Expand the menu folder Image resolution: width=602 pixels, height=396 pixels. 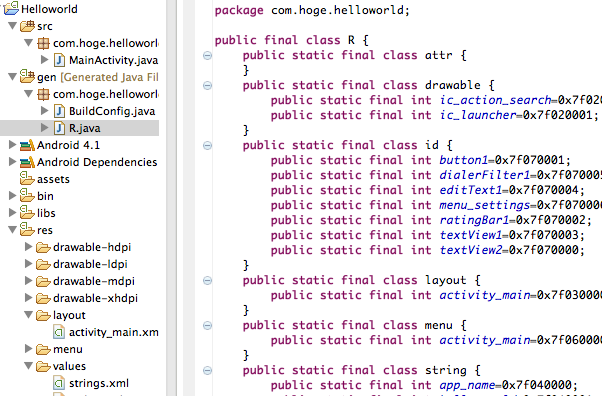pyautogui.click(x=28, y=348)
